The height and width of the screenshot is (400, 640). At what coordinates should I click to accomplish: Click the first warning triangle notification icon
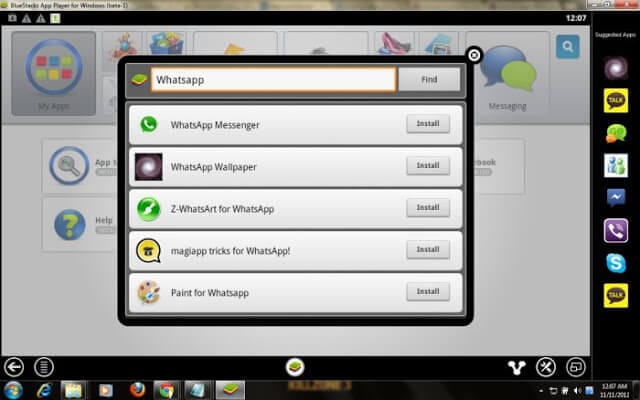(x=27, y=18)
